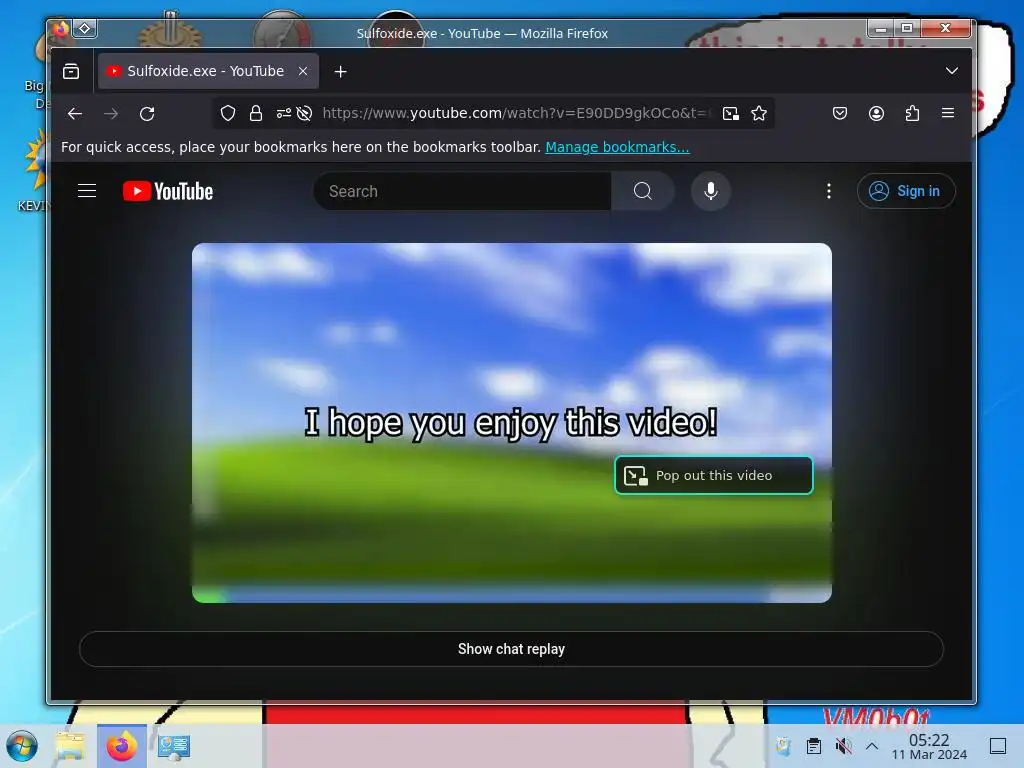Open site permissions icon in URL bar

[283, 113]
